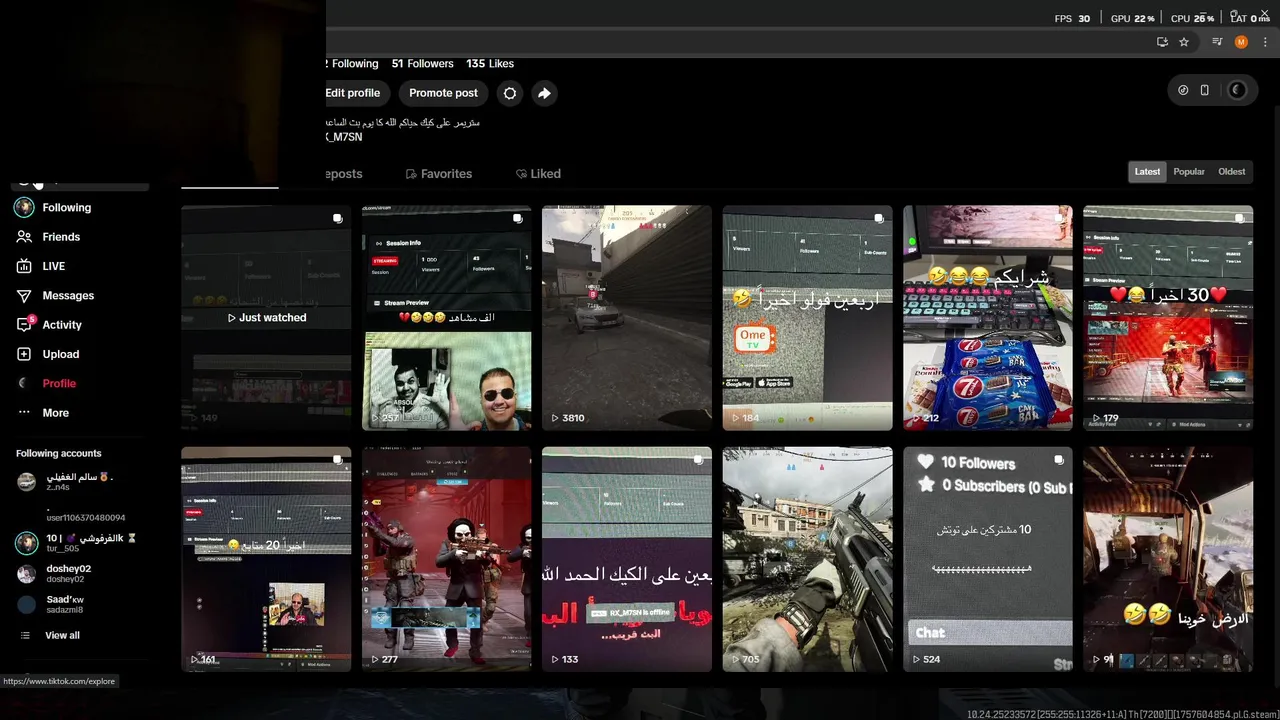Click the share profile arrow icon

(544, 93)
